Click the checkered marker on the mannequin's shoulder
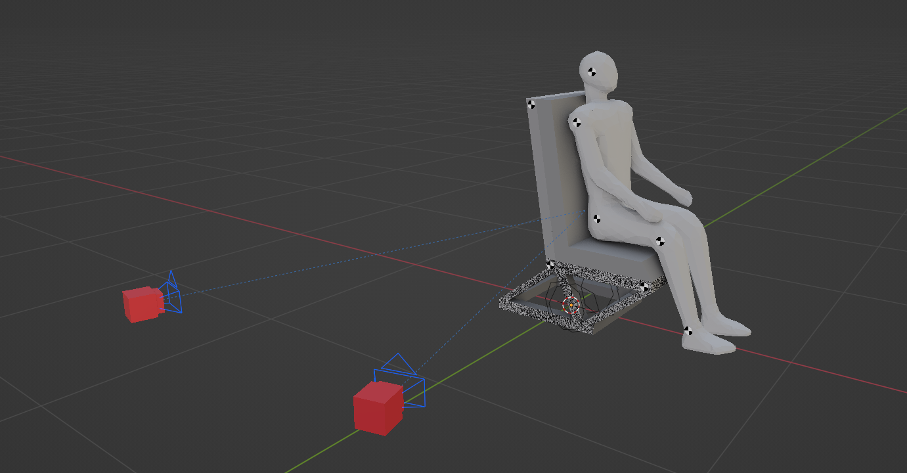The height and width of the screenshot is (474, 908). click(x=576, y=122)
